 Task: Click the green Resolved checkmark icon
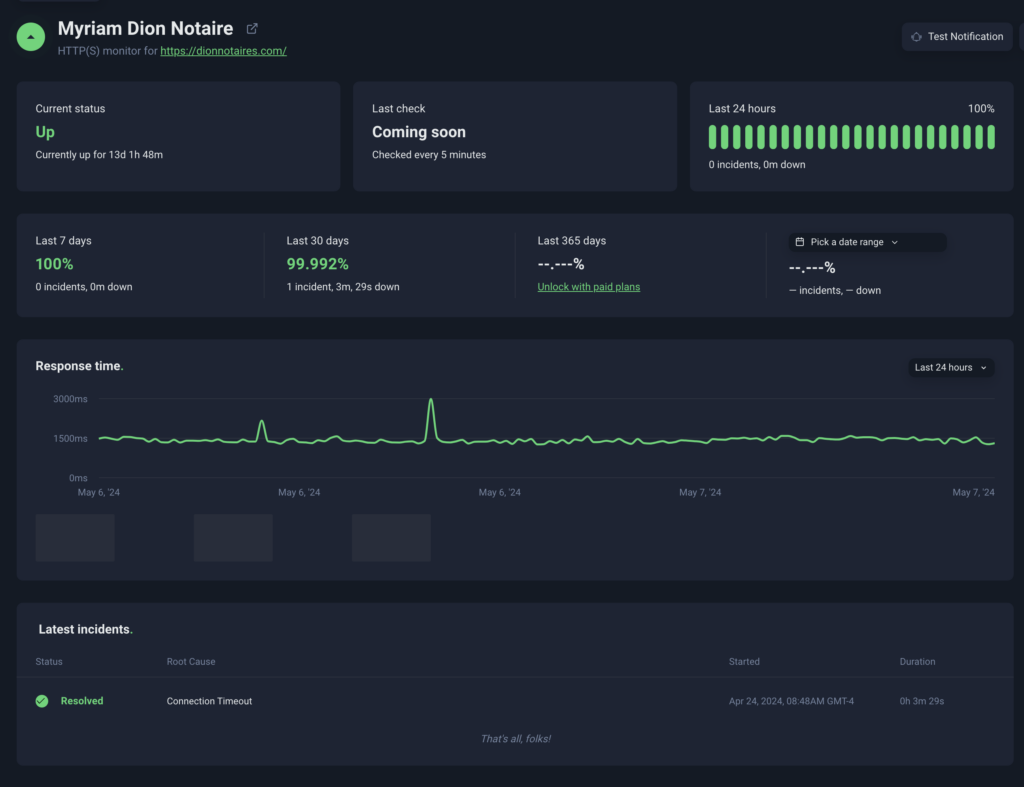click(x=42, y=701)
